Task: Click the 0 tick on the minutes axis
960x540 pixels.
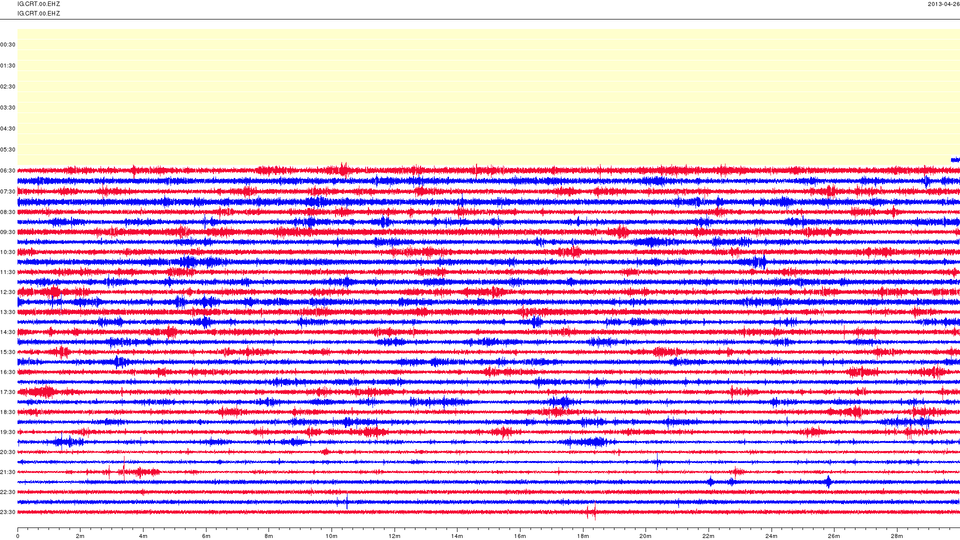Action: (x=18, y=536)
